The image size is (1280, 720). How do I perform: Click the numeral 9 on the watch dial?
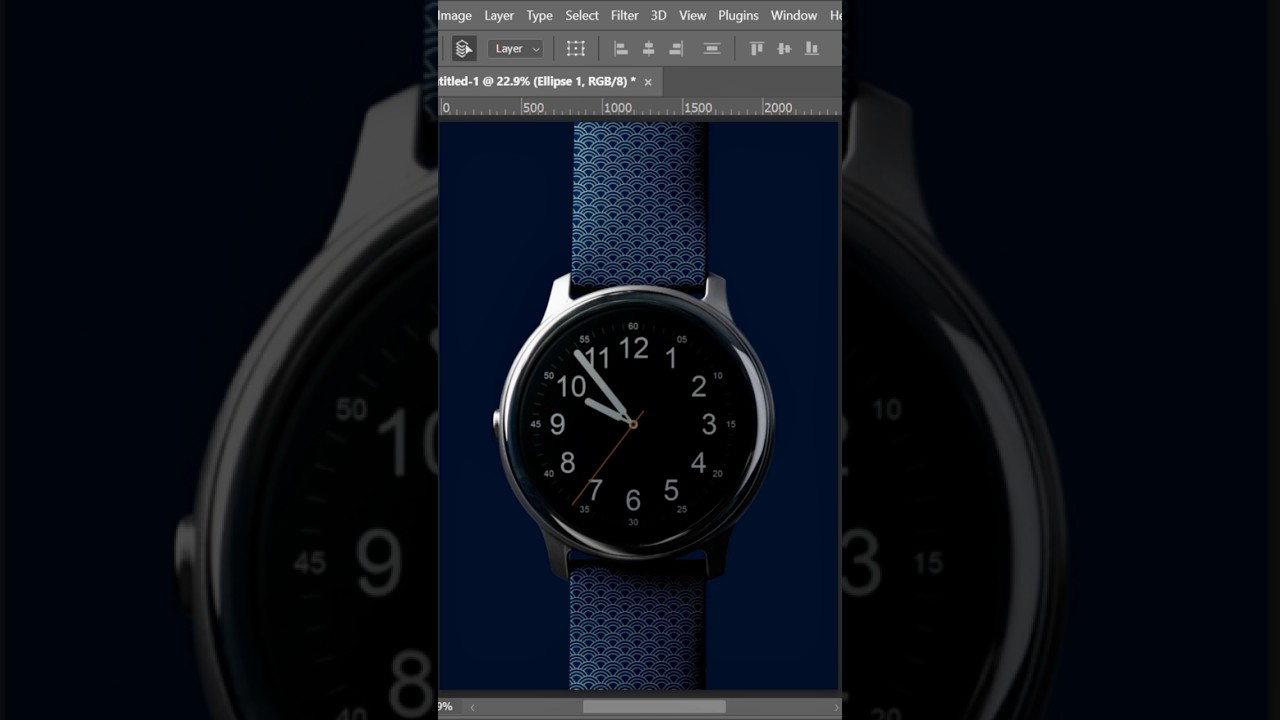tap(557, 424)
